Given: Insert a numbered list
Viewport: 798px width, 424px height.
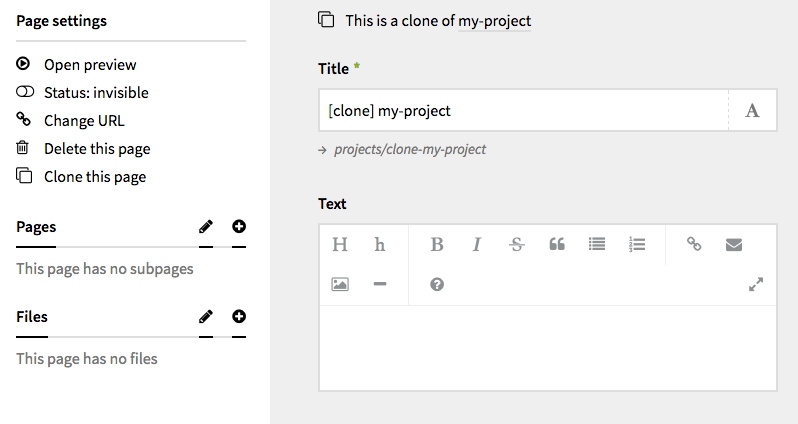Looking at the screenshot, I should click(x=637, y=244).
